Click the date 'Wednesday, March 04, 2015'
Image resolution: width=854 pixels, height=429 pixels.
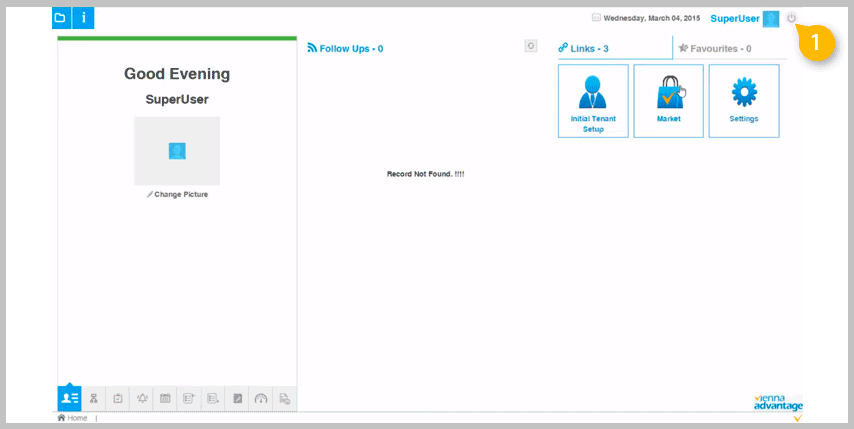click(652, 19)
